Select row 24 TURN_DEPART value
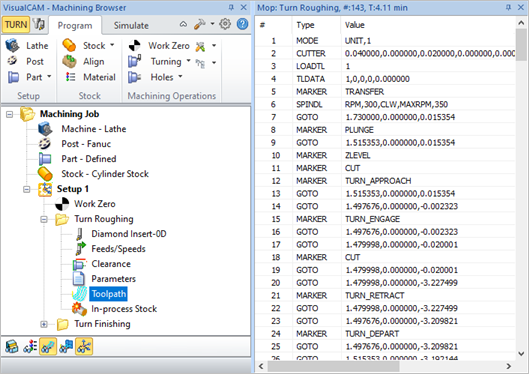Viewport: 529px width, 374px height. pos(372,334)
